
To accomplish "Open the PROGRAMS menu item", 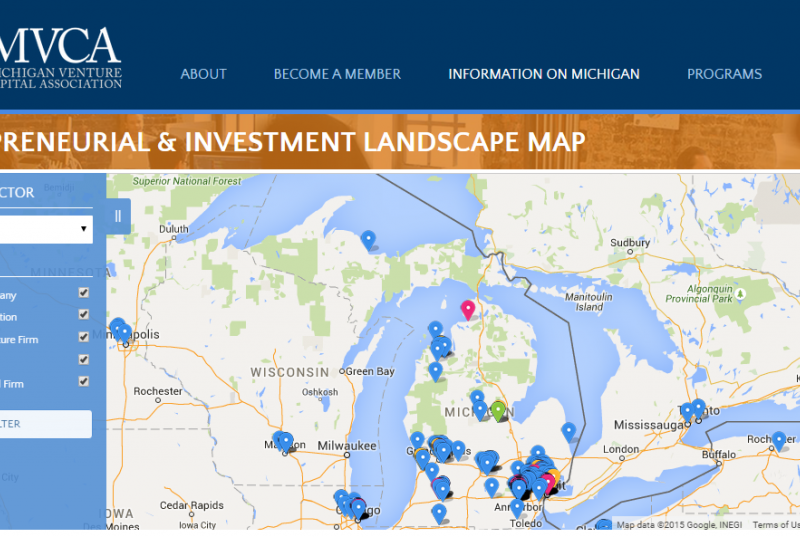I will click(724, 74).
